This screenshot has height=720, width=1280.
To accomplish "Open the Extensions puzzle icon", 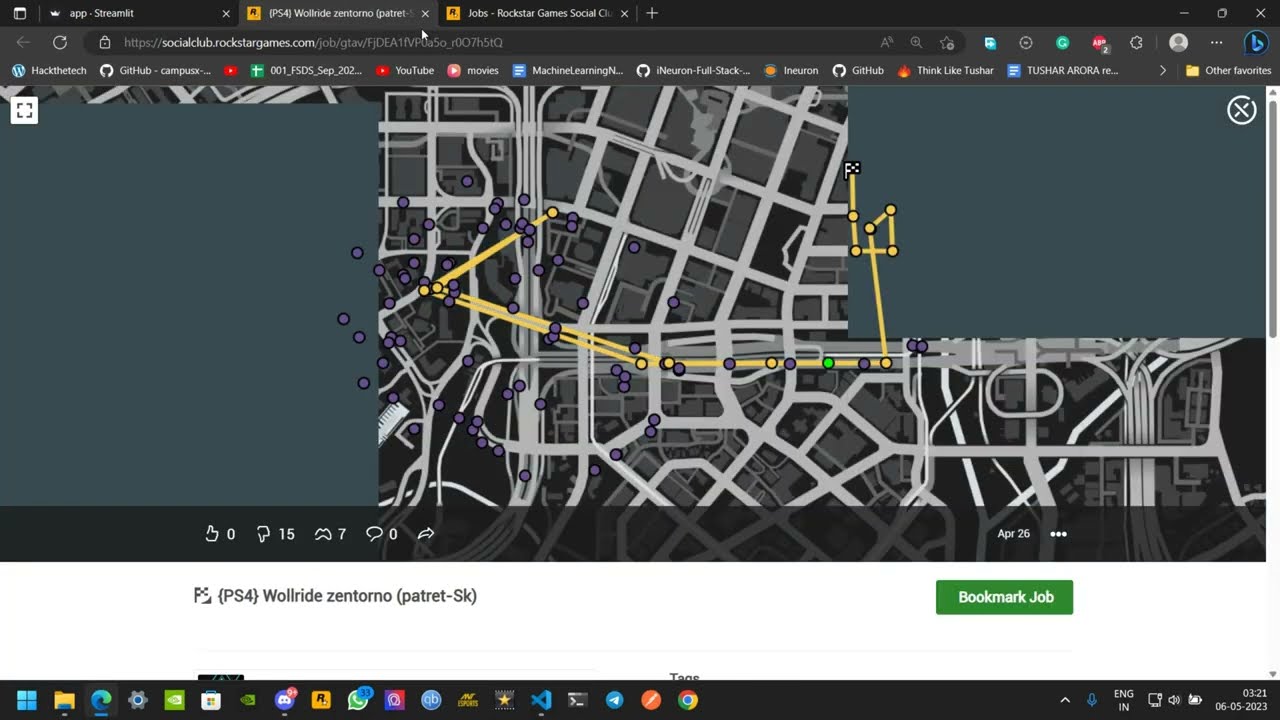I will click(x=1136, y=42).
